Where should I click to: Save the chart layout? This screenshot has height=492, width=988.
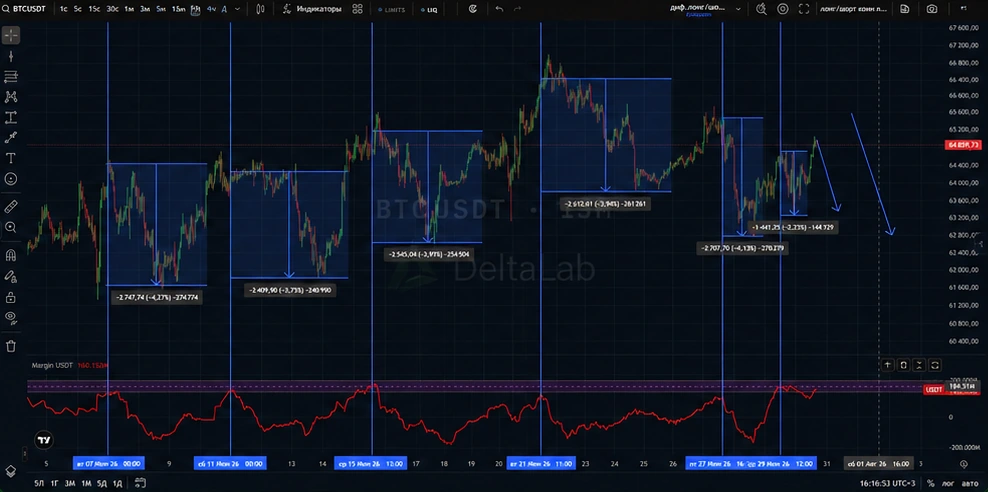905,9
